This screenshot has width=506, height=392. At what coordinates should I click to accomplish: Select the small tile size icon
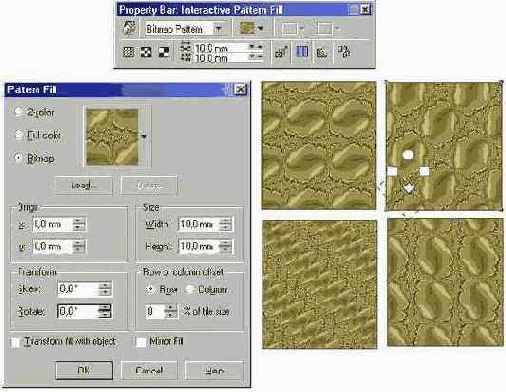coord(129,52)
